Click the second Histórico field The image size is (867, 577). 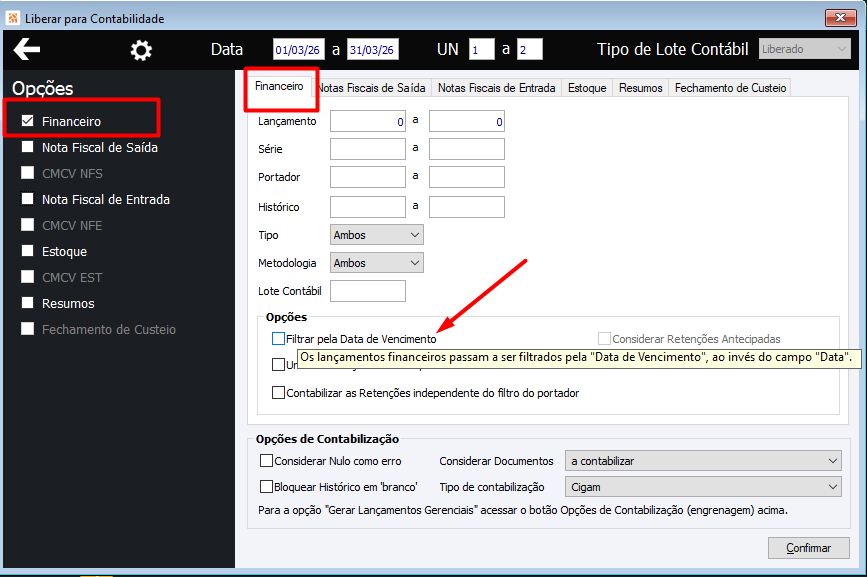[467, 207]
